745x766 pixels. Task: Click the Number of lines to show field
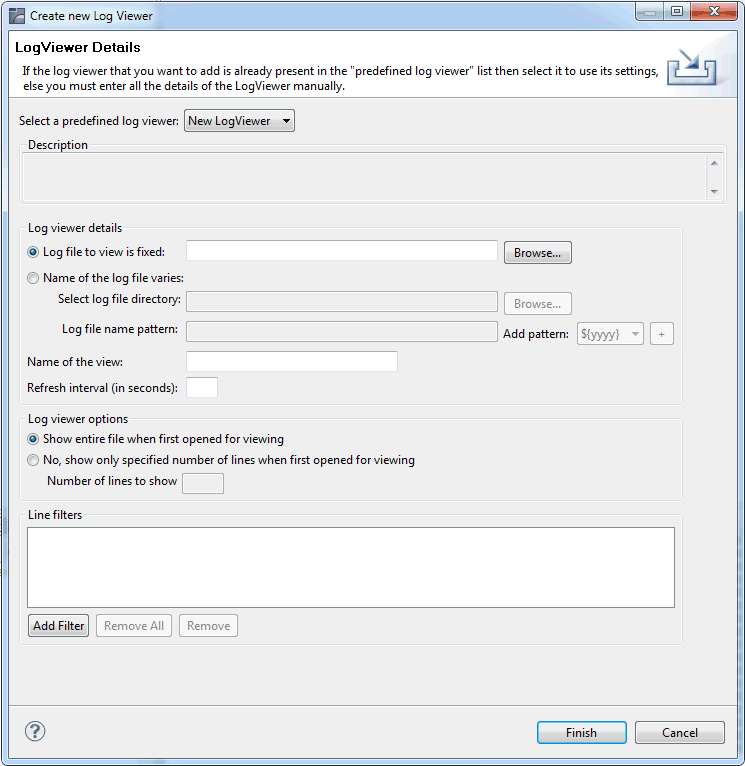point(203,484)
